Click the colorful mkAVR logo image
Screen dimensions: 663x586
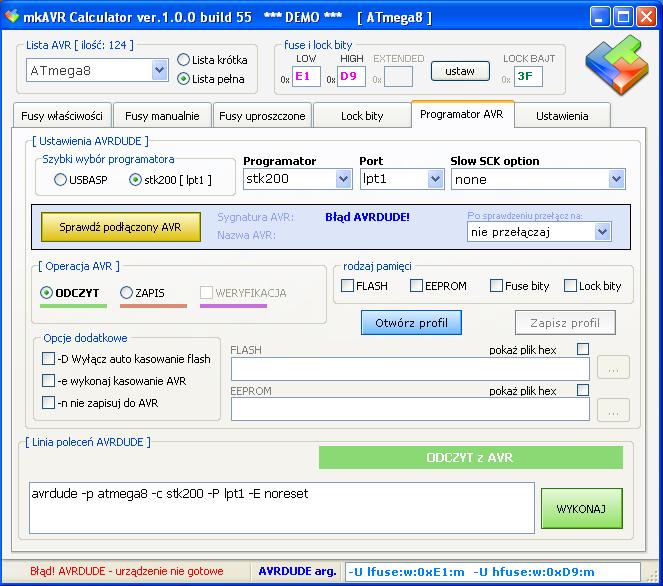617,65
